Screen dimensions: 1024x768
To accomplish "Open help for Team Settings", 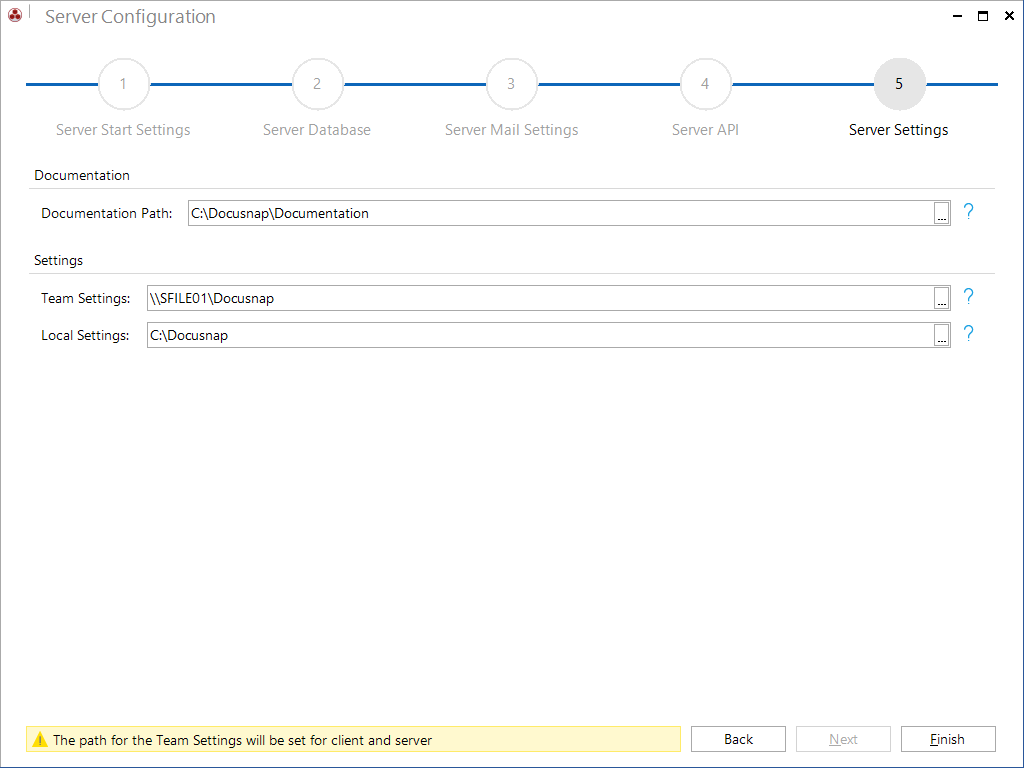I will coord(968,296).
